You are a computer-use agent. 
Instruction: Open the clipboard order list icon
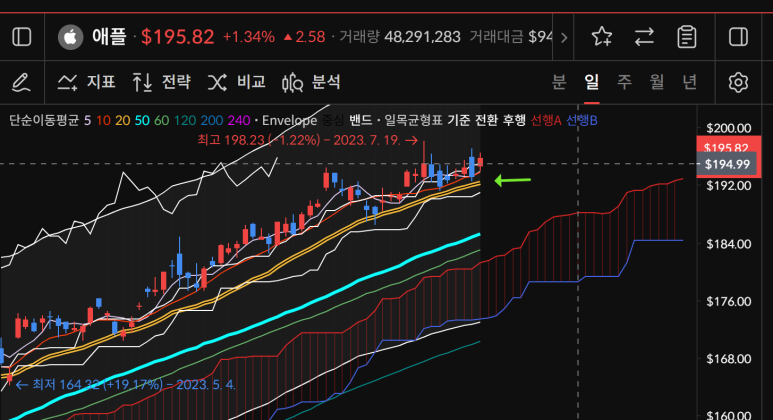(687, 37)
